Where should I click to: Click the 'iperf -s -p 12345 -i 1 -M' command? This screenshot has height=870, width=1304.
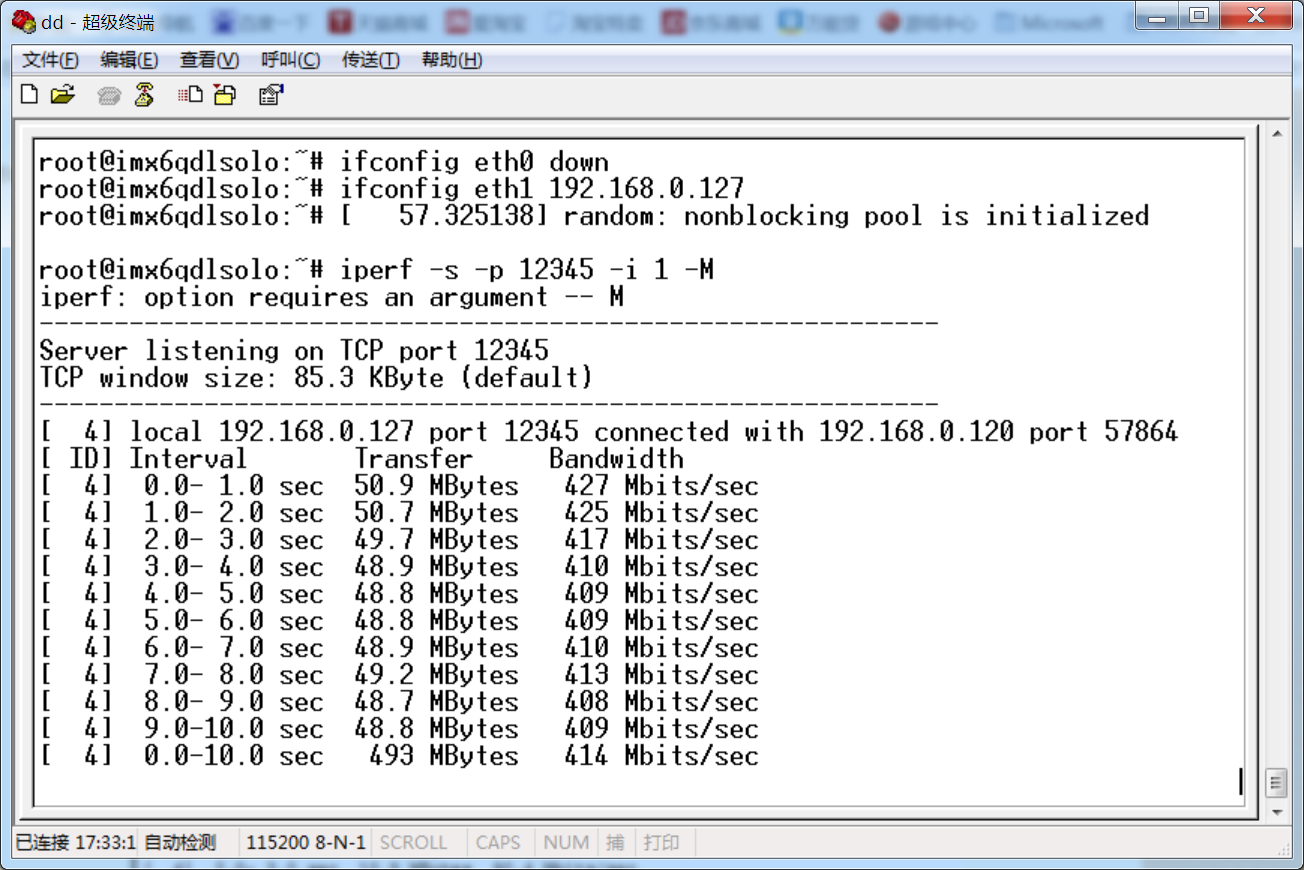click(x=527, y=270)
